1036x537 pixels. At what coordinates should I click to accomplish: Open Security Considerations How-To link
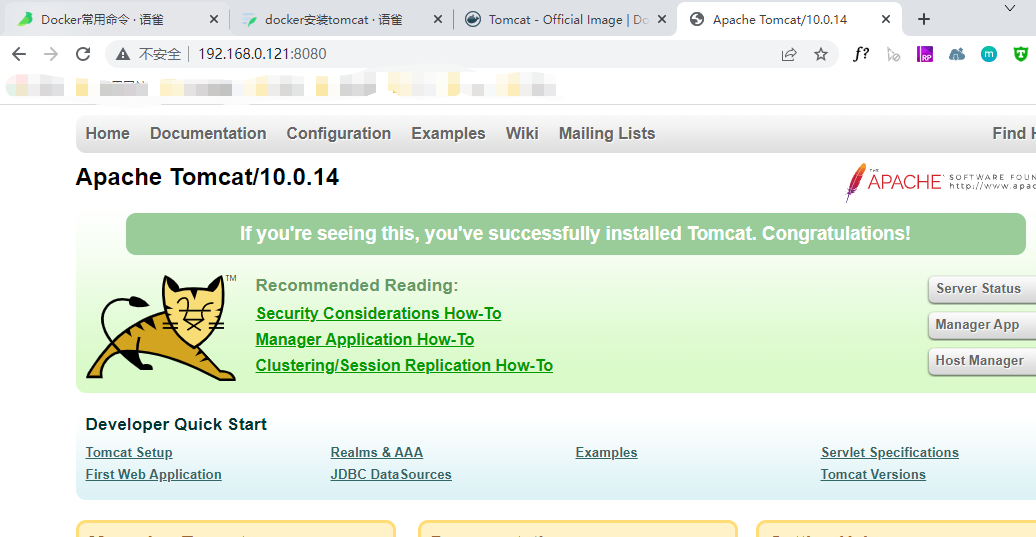[379, 313]
